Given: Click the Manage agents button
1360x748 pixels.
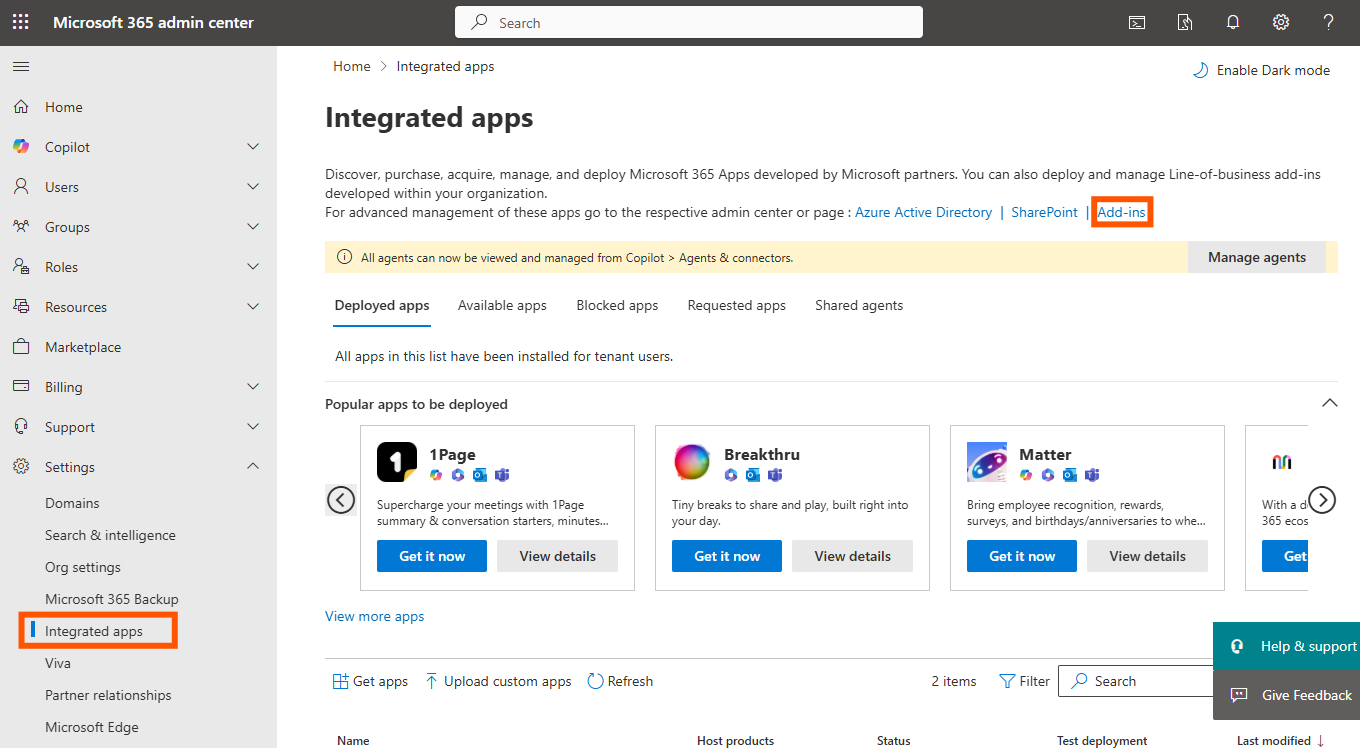Looking at the screenshot, I should click(1256, 257).
